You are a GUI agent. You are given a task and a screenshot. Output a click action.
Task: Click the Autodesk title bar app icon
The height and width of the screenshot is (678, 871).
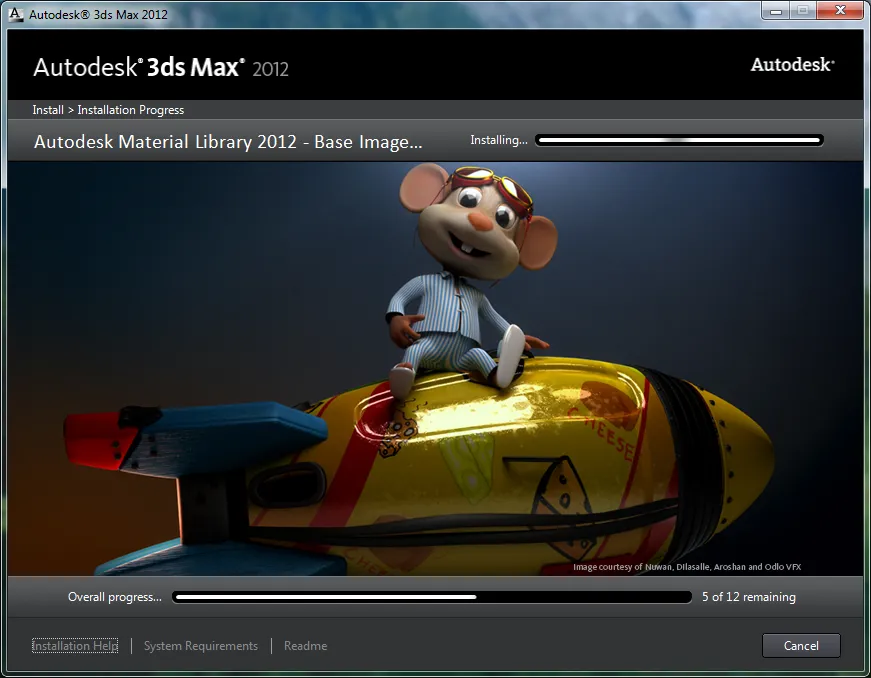16,14
